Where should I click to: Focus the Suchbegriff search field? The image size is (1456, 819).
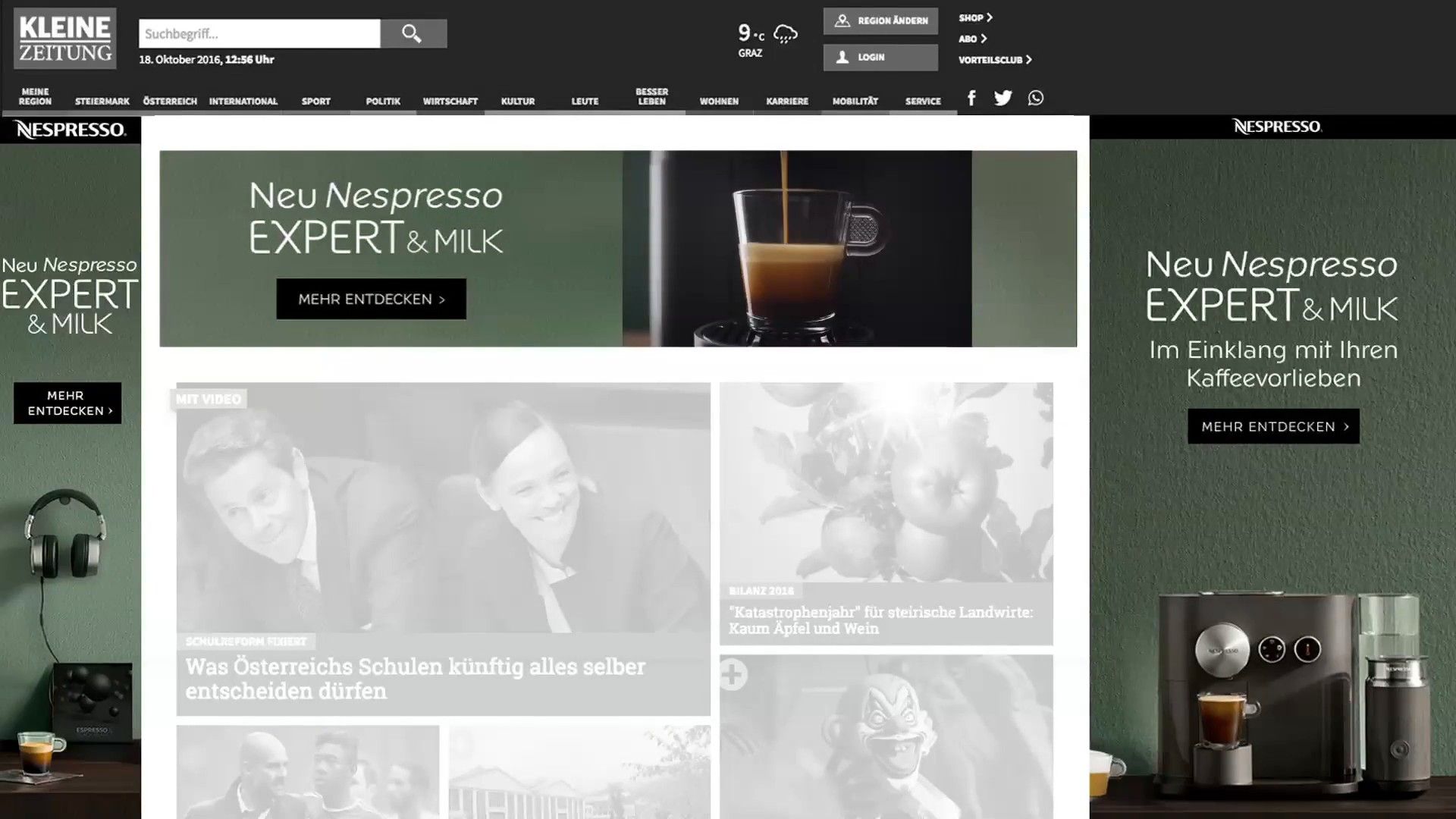point(259,33)
